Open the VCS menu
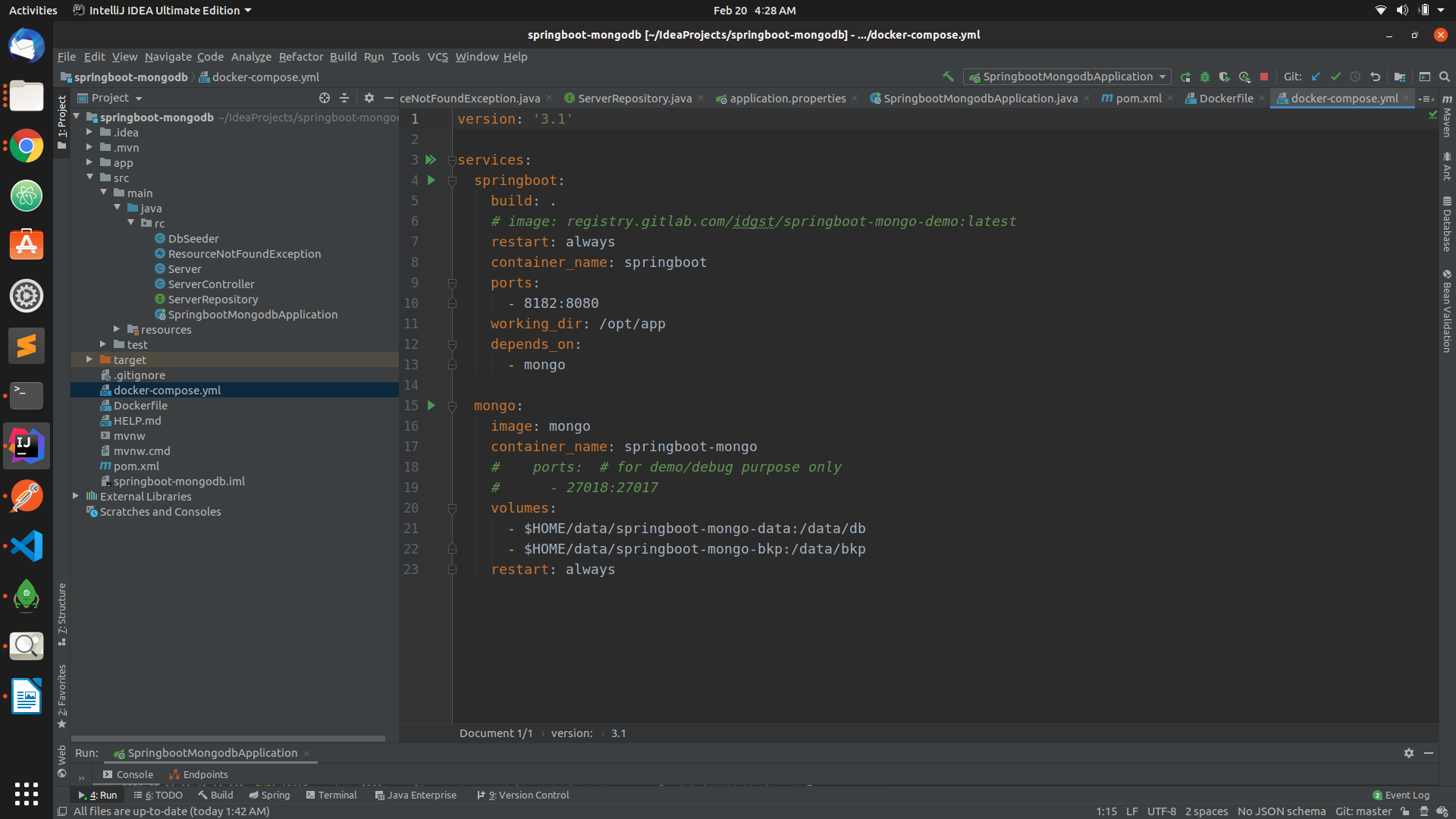Viewport: 1456px width, 819px height. click(x=438, y=57)
